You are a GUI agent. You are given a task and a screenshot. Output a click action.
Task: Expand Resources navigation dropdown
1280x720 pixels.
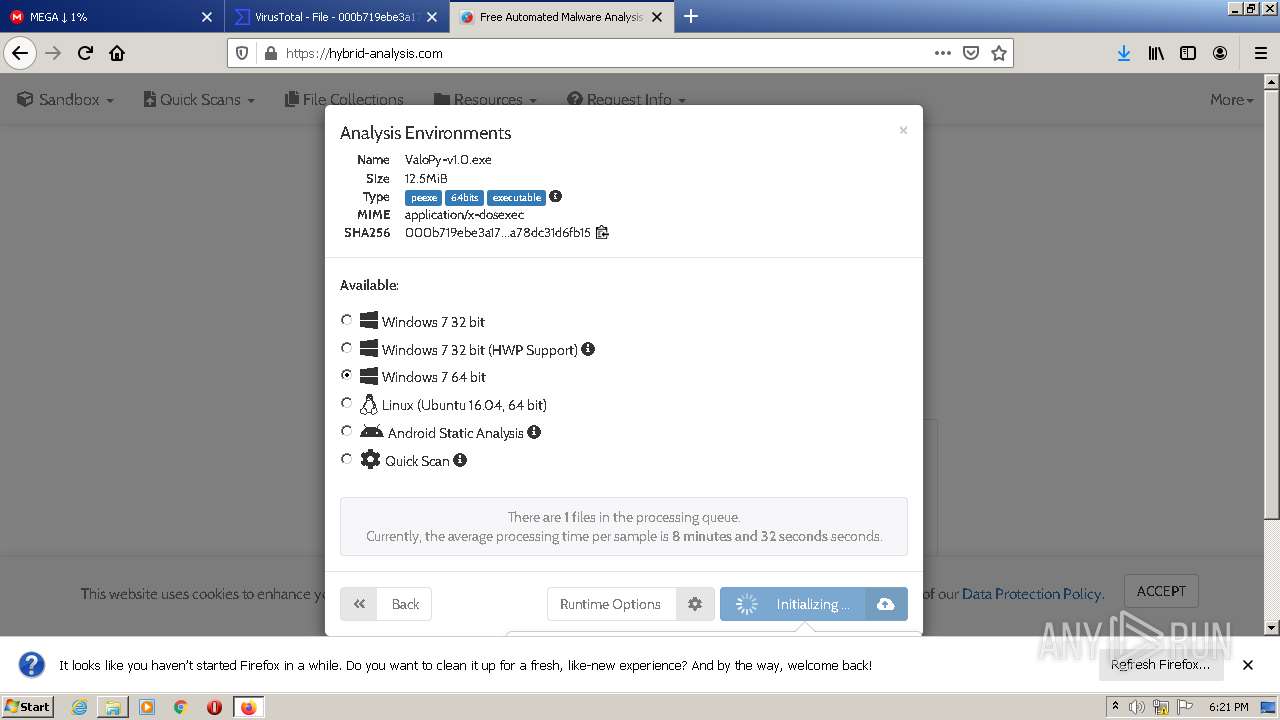point(485,99)
